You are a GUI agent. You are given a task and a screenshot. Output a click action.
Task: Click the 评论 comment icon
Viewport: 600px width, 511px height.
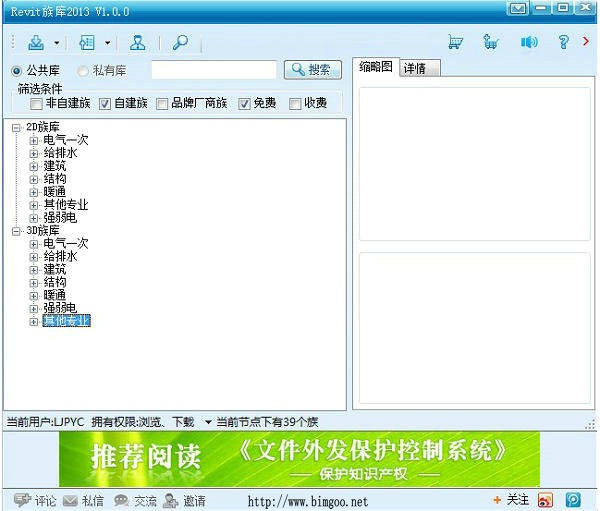[x=22, y=500]
